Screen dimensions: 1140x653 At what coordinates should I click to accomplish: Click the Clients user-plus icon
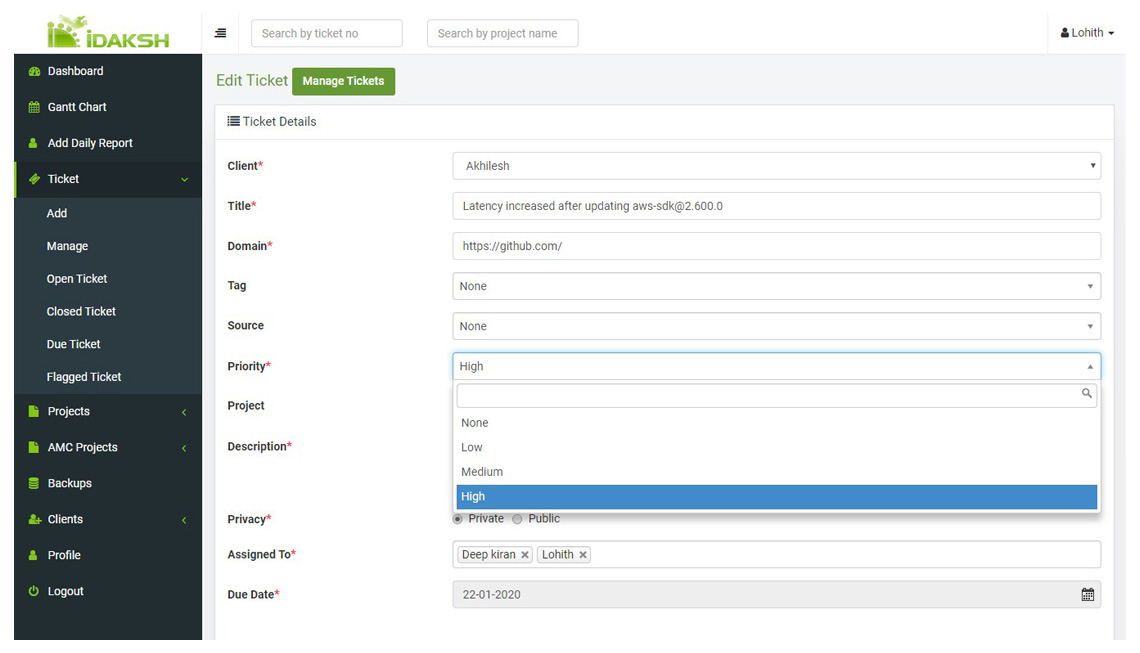coord(34,519)
